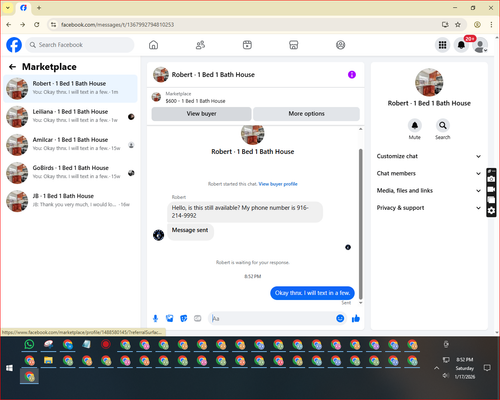This screenshot has height=400, width=500.
Task: Choose a sticker from the sticker icon
Action: [184, 319]
